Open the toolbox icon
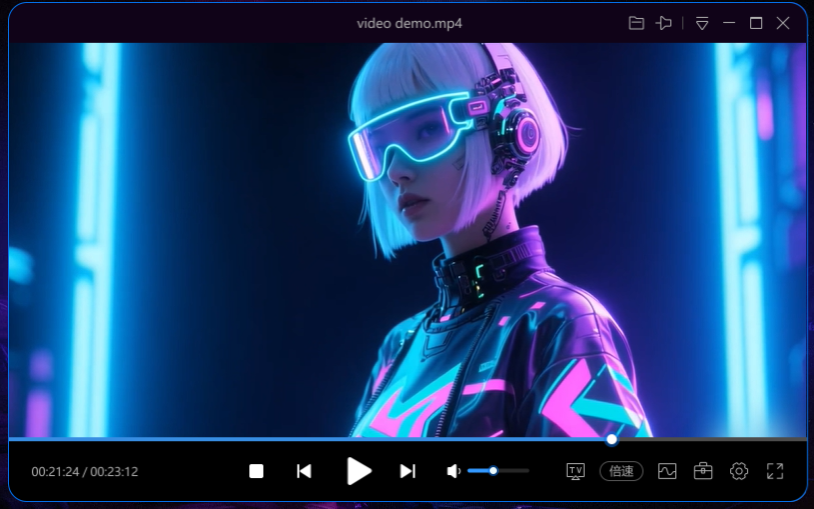 click(x=703, y=471)
